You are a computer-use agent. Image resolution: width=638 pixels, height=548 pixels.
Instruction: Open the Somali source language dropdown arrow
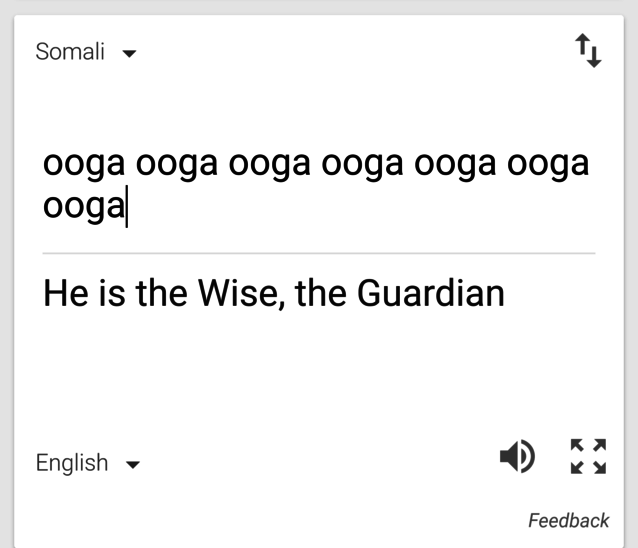click(128, 53)
